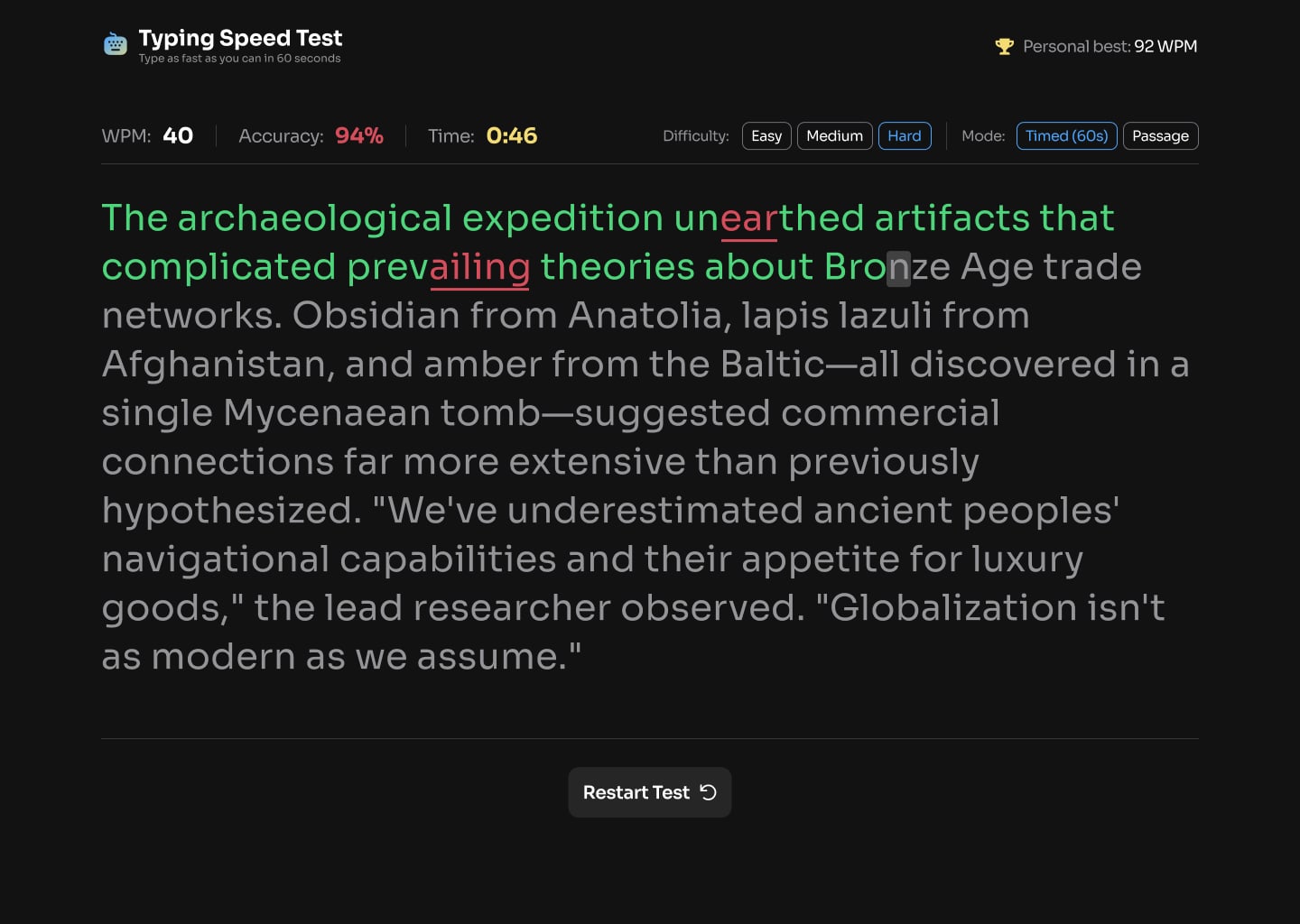Toggle the Hard difficulty option

(904, 136)
